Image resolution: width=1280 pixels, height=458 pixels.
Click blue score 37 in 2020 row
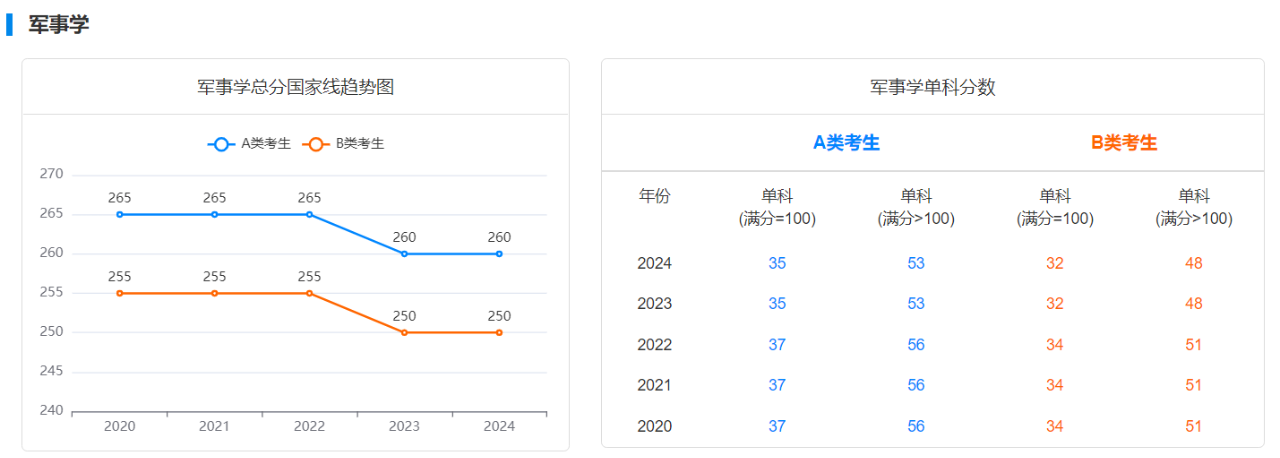777,426
